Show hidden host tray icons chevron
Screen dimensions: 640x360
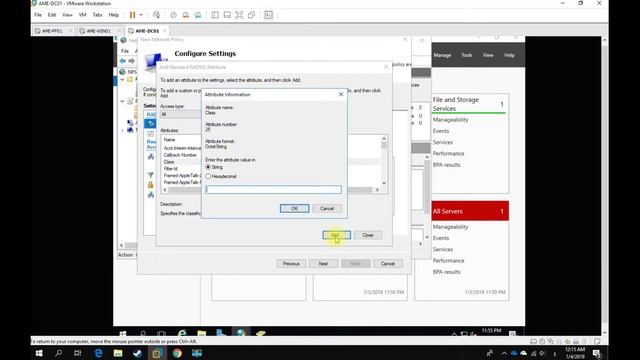tap(504, 353)
